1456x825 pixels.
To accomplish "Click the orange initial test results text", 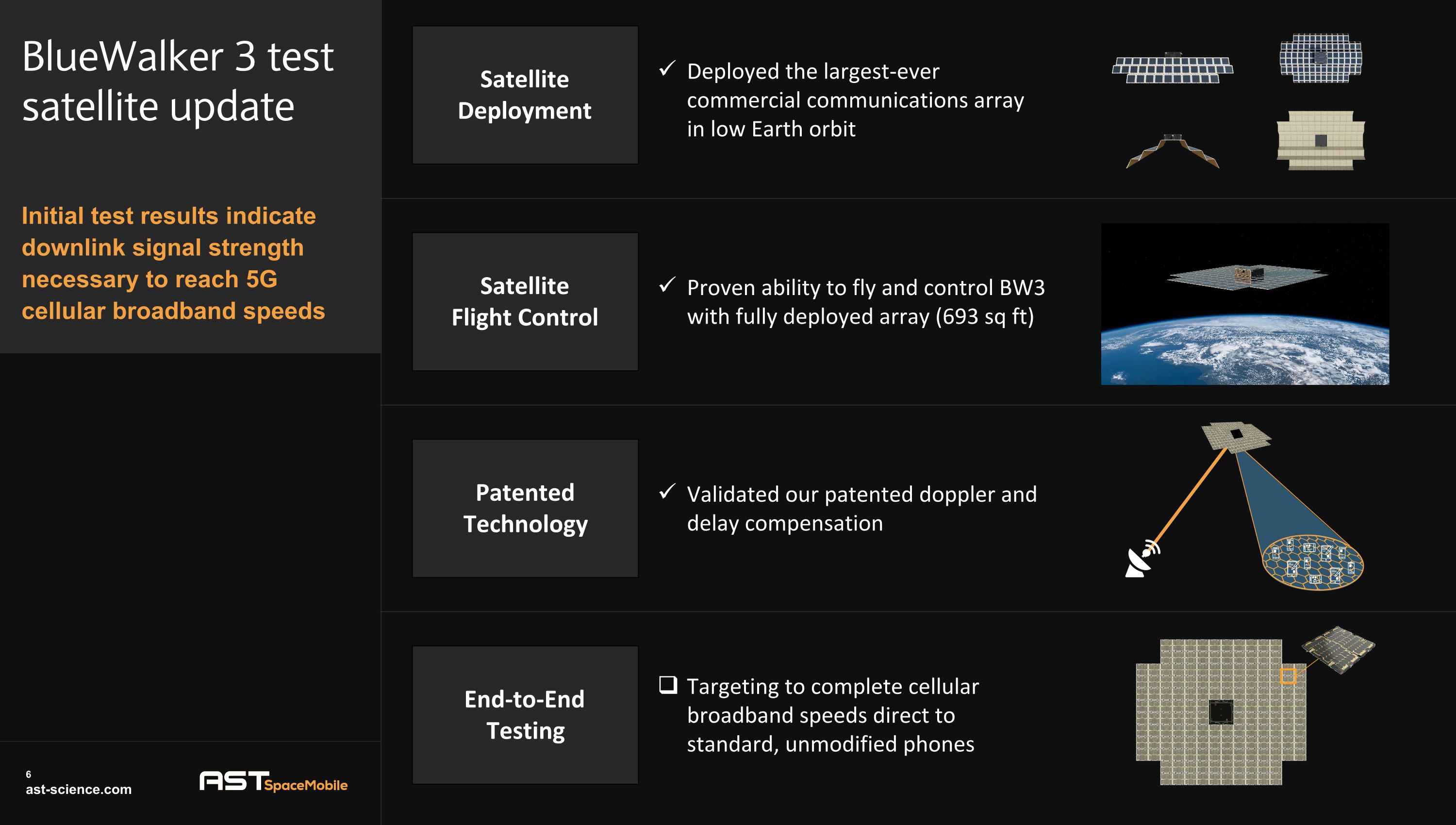I will [x=173, y=264].
